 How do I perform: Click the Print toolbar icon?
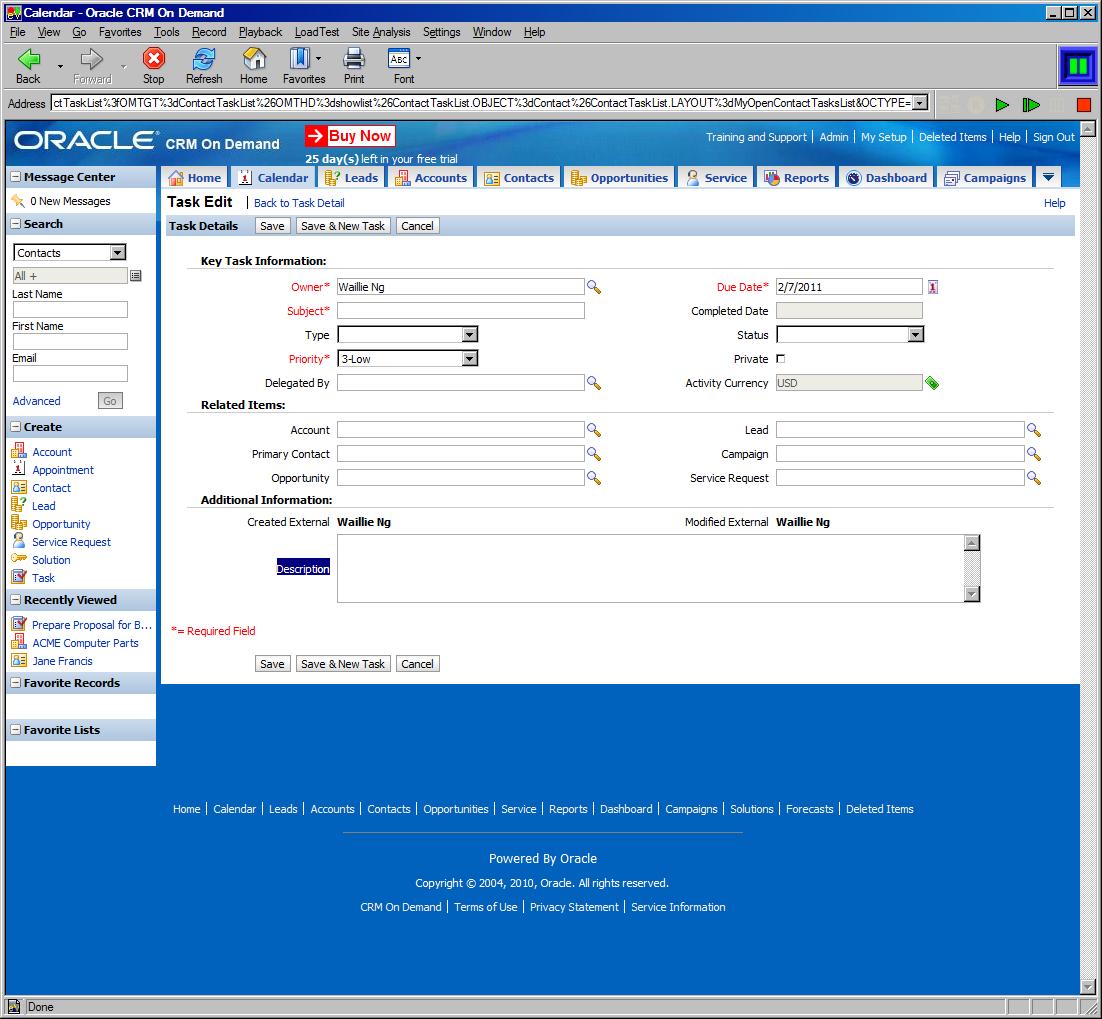pyautogui.click(x=354, y=58)
